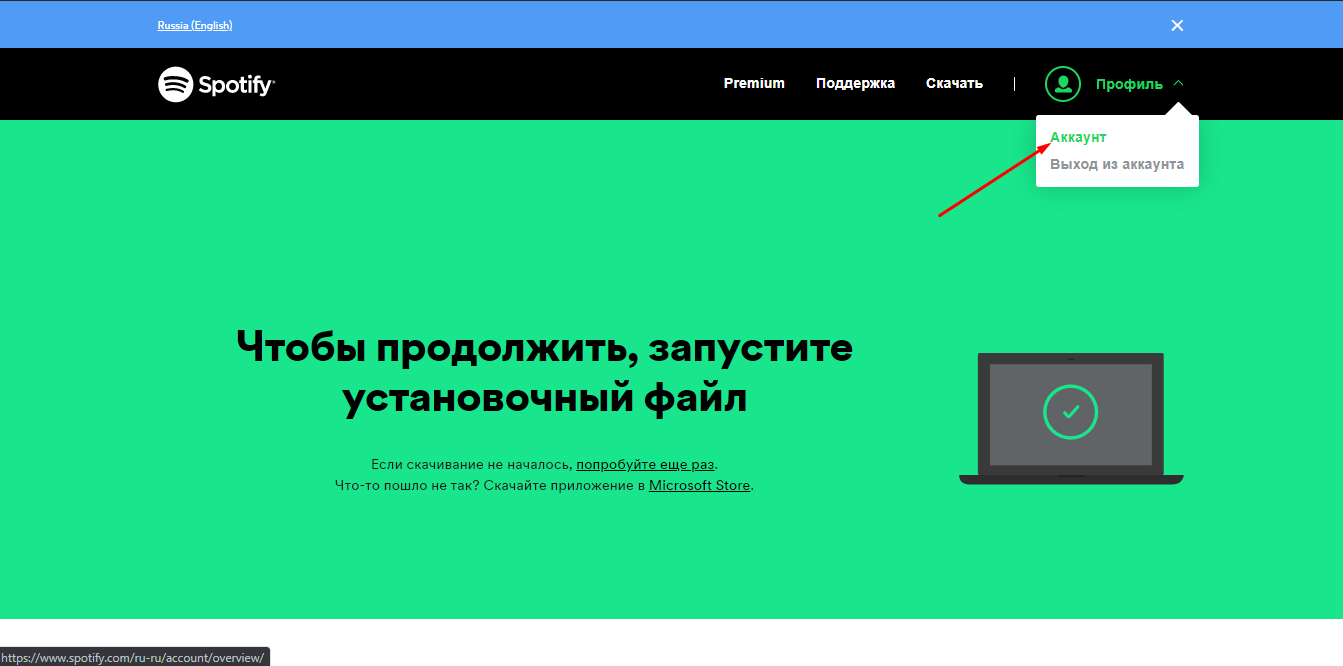
Task: Click the green profile avatar icon
Action: 1062,84
